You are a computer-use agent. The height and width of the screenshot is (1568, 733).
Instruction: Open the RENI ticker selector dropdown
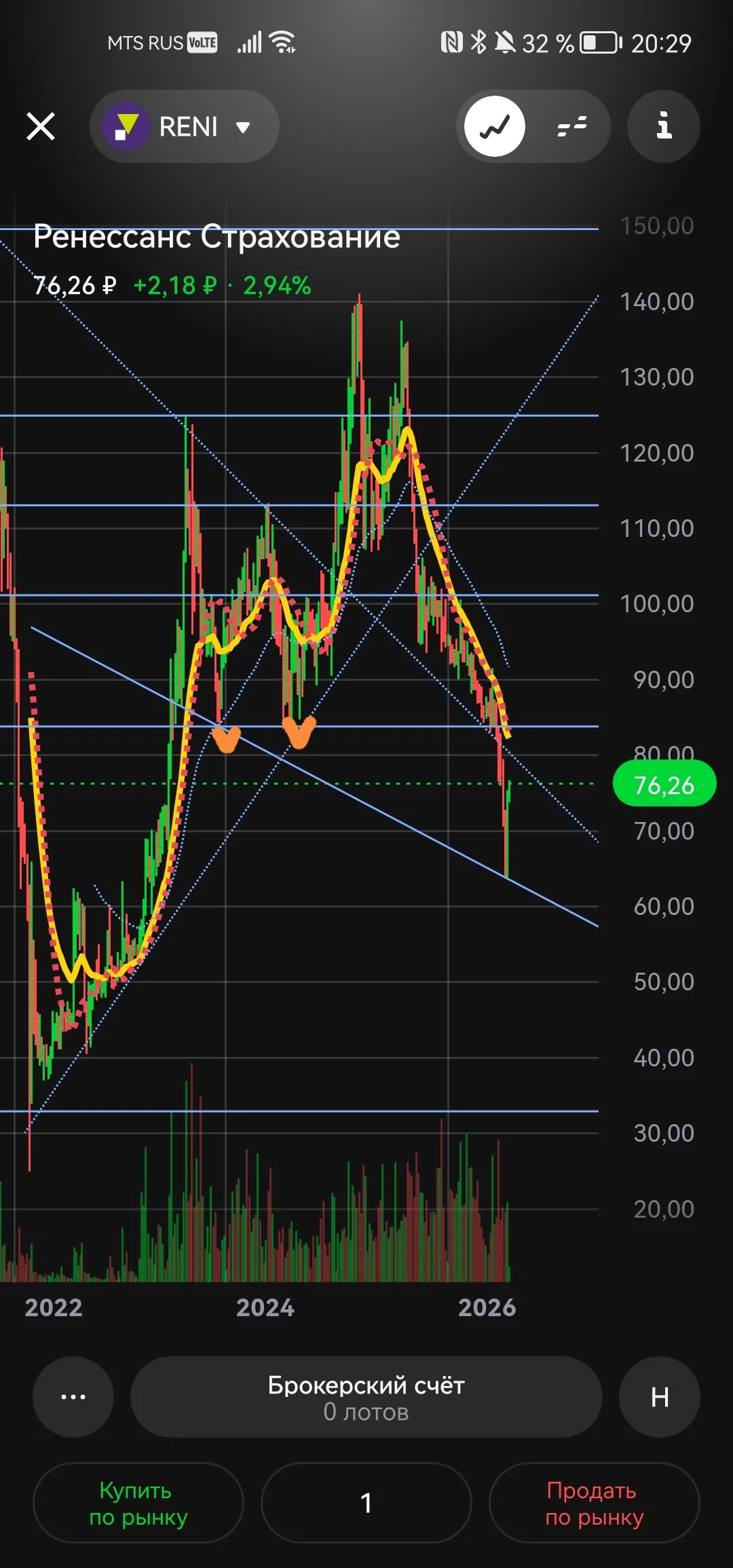(185, 126)
